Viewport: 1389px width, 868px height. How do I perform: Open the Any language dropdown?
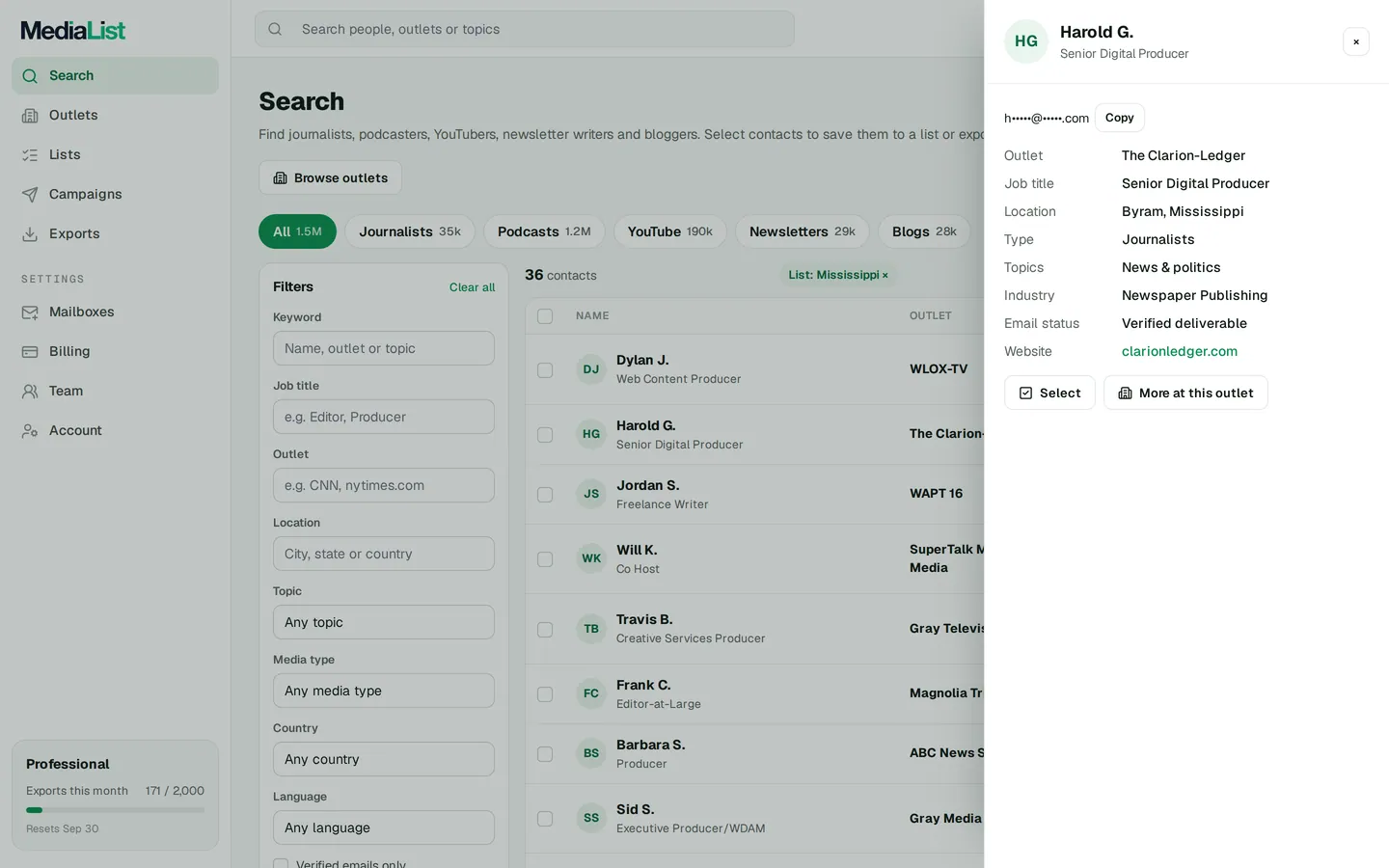click(384, 827)
